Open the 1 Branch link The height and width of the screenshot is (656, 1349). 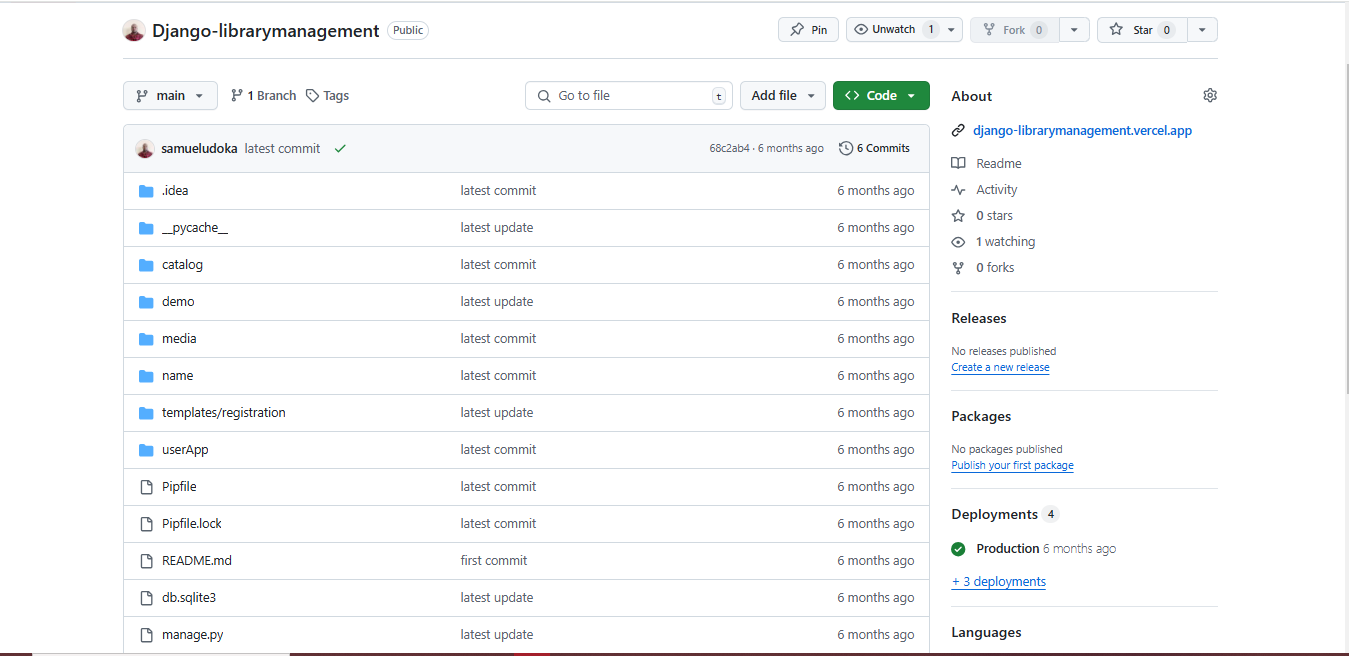tap(263, 96)
